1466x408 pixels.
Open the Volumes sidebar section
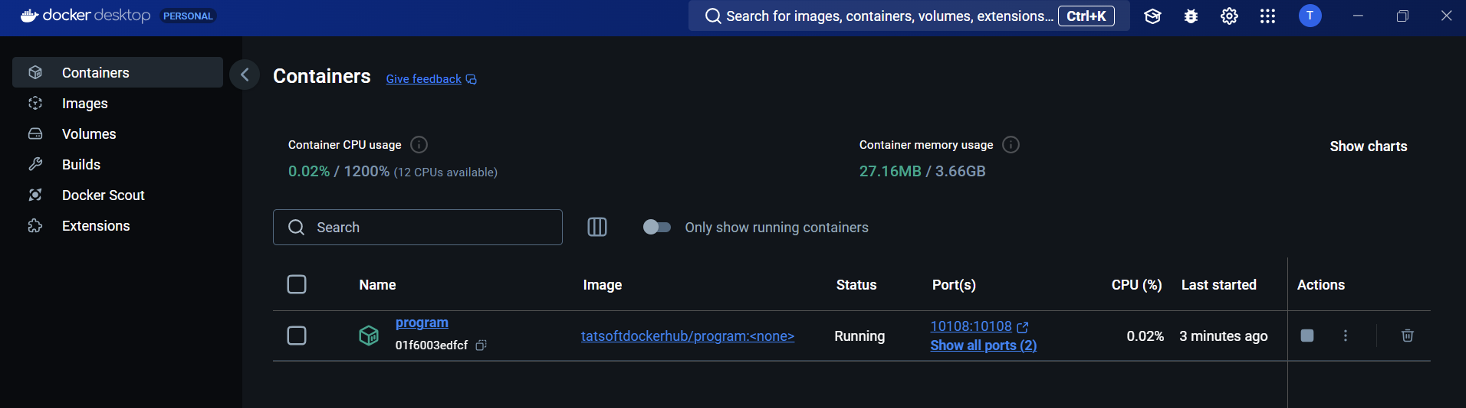click(x=117, y=134)
